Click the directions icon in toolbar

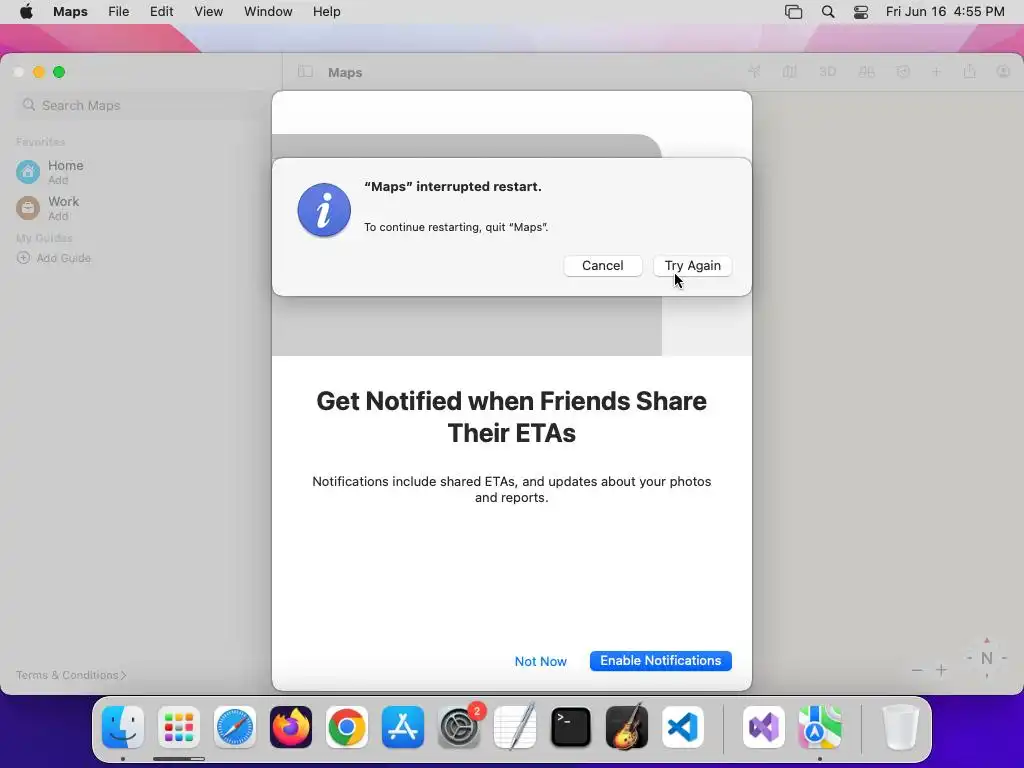pyautogui.click(x=903, y=72)
